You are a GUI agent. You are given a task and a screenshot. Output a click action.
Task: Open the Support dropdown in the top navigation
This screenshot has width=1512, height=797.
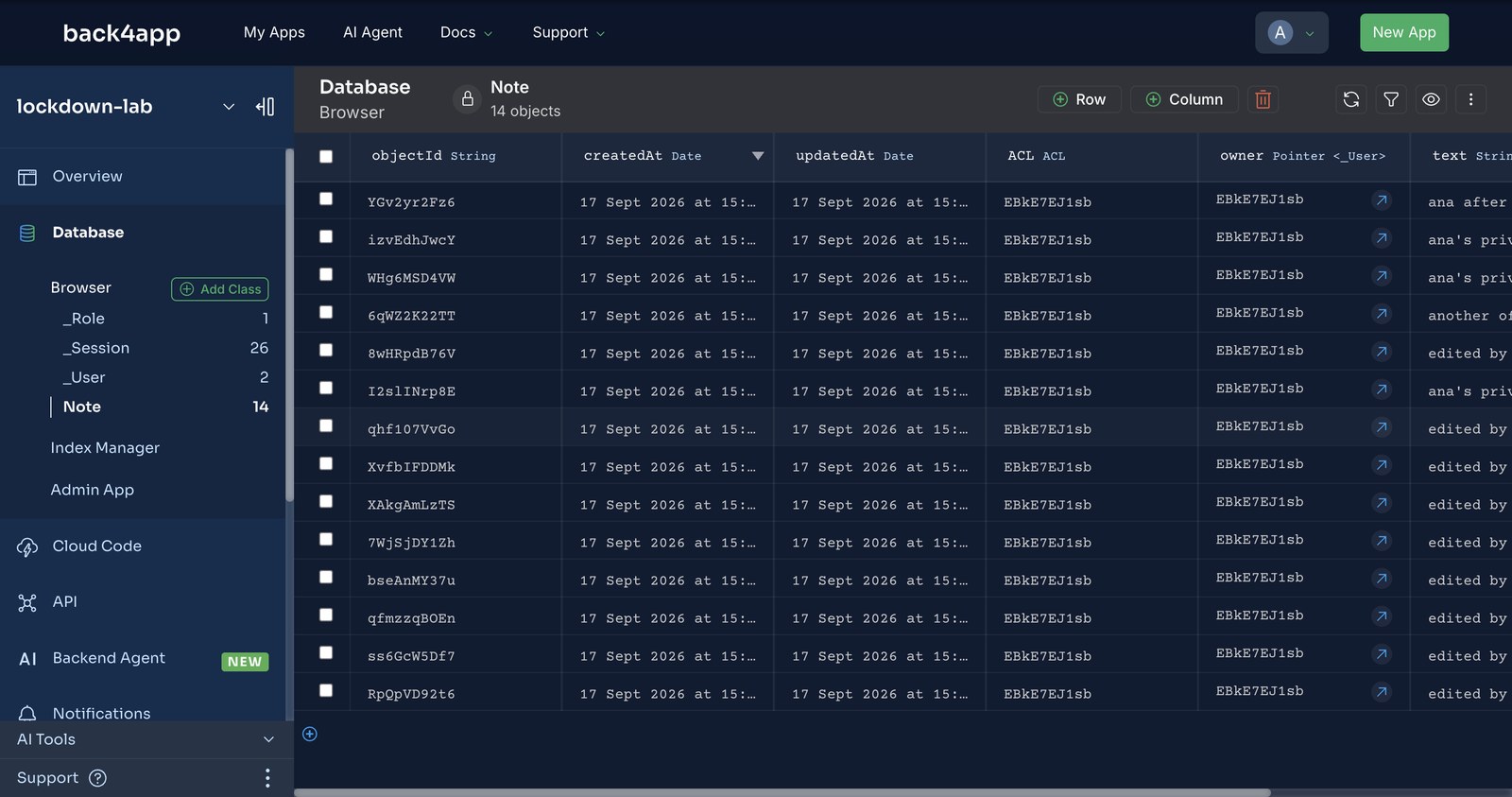click(x=569, y=32)
